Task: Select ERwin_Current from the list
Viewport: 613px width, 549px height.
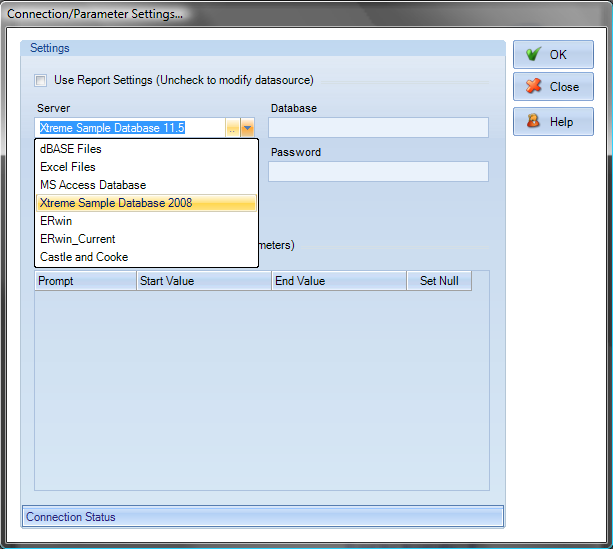Action: (146, 239)
